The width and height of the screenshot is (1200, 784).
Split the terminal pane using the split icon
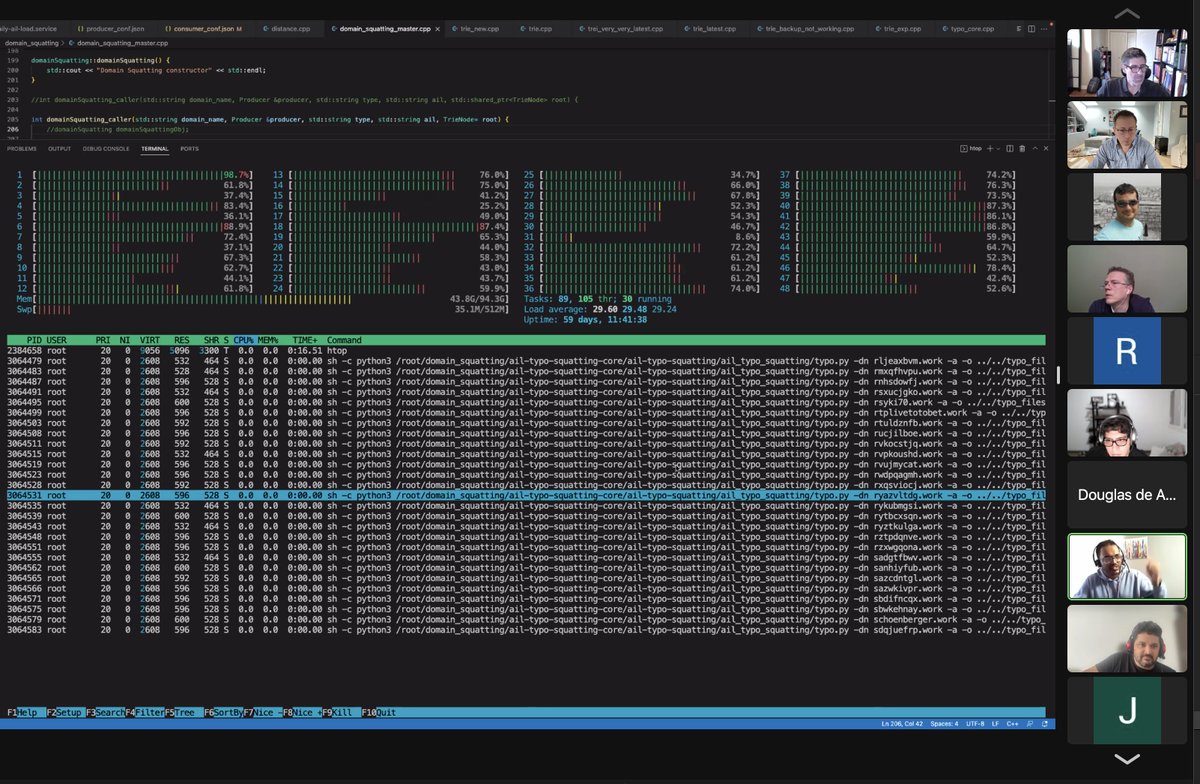pos(1008,148)
